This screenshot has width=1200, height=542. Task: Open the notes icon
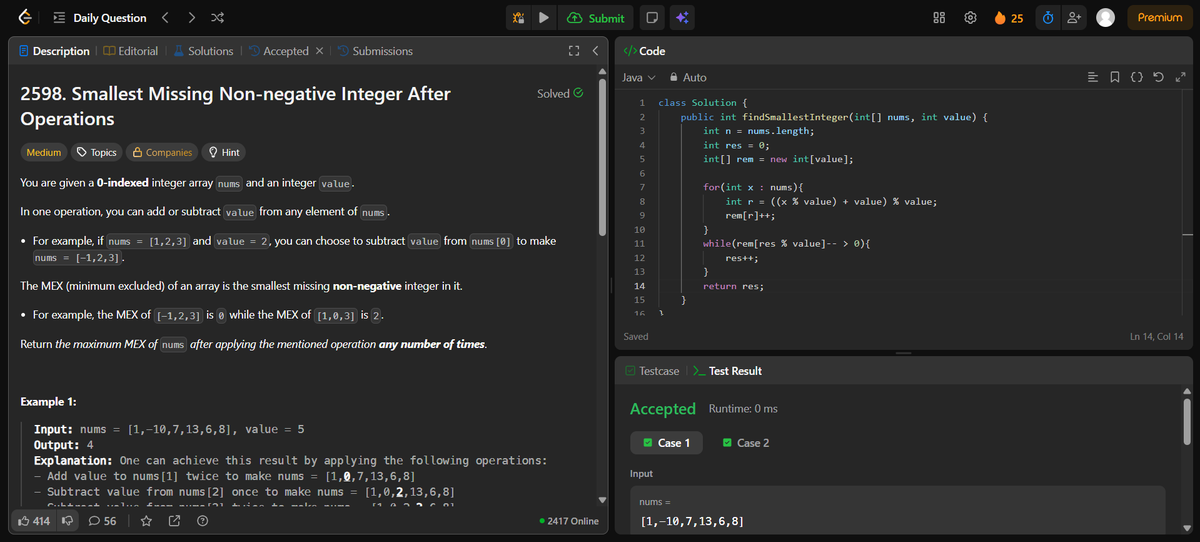click(x=652, y=18)
